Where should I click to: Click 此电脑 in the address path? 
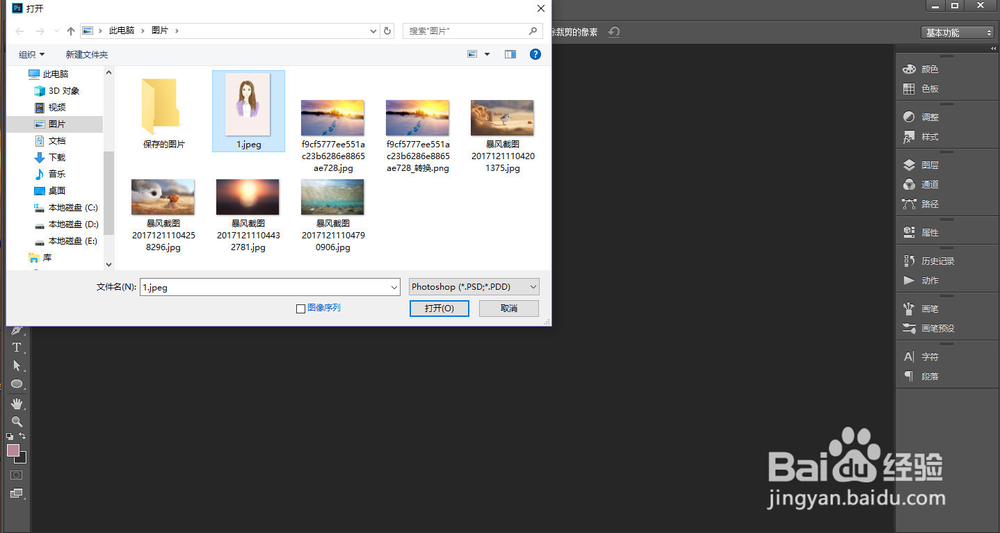tap(122, 31)
